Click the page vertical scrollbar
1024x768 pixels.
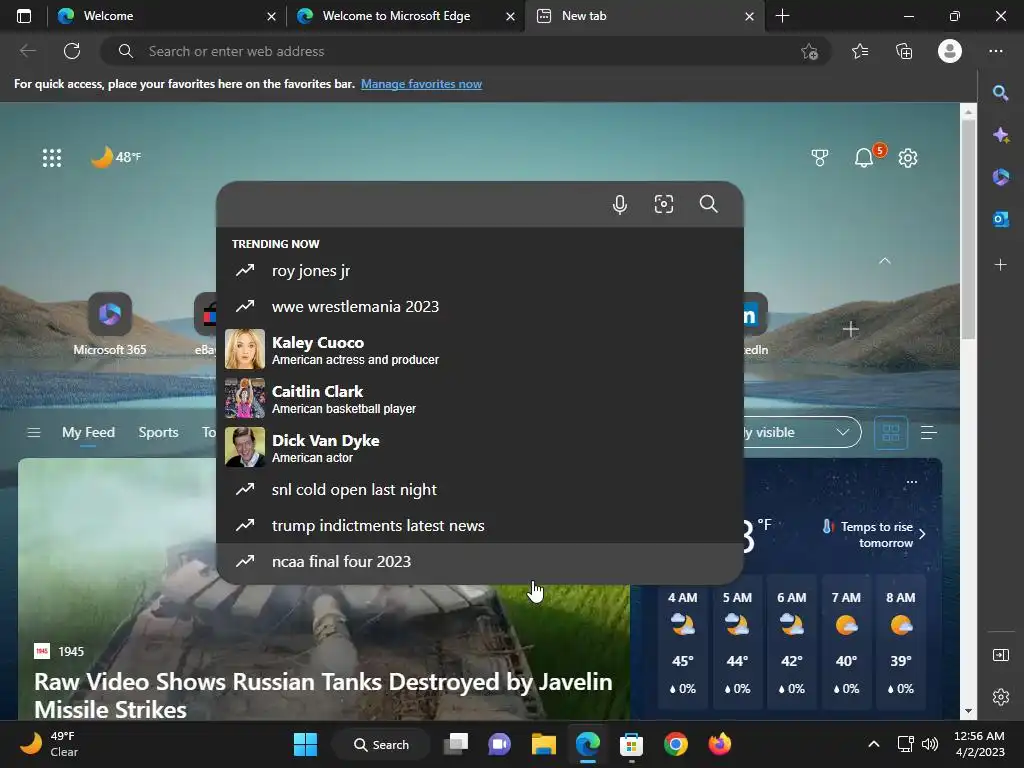pos(968,229)
